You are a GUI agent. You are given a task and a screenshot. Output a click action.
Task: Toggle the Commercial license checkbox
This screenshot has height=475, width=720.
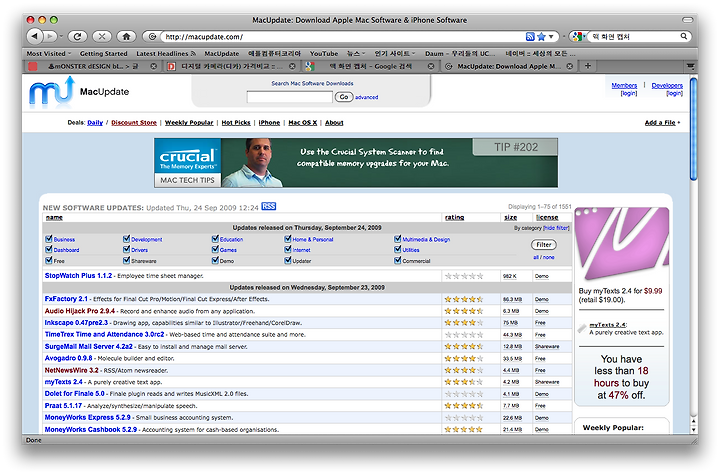[397, 260]
